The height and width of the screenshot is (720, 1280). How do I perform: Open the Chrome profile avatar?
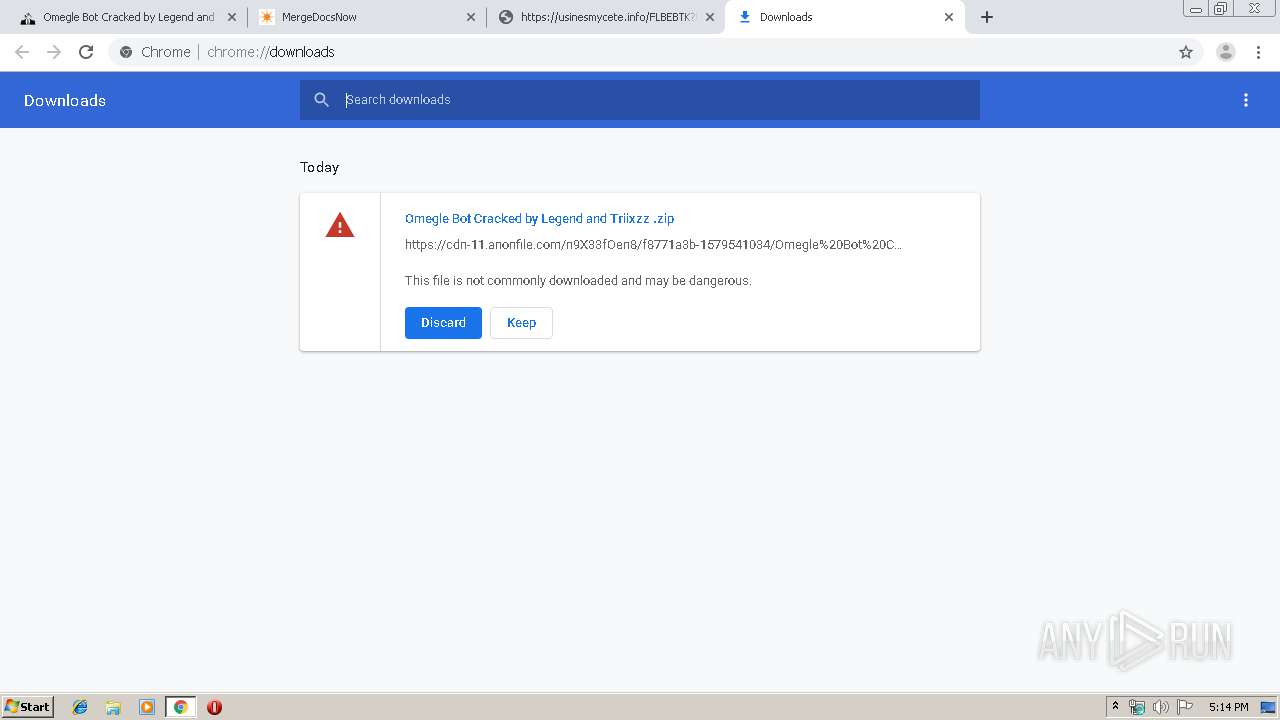click(1226, 52)
